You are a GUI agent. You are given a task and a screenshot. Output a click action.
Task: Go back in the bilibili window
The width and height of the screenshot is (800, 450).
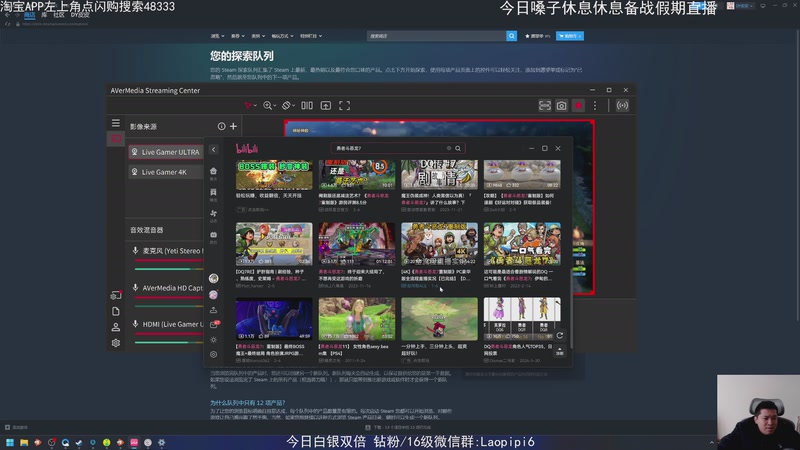(x=213, y=149)
